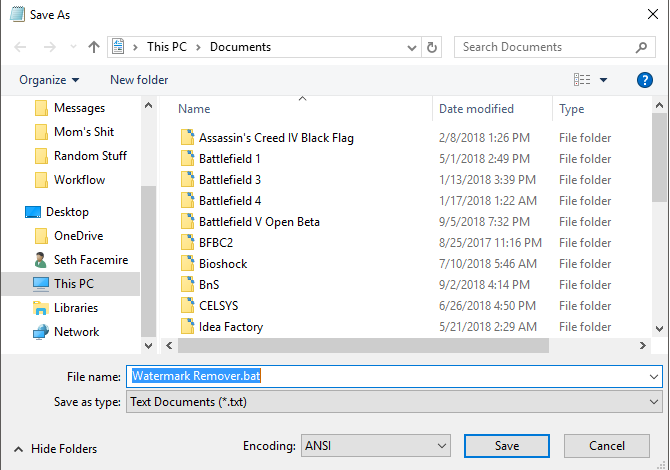Viewport: 670px width, 470px height.
Task: Select the Bioshock folder
Action: [223, 264]
